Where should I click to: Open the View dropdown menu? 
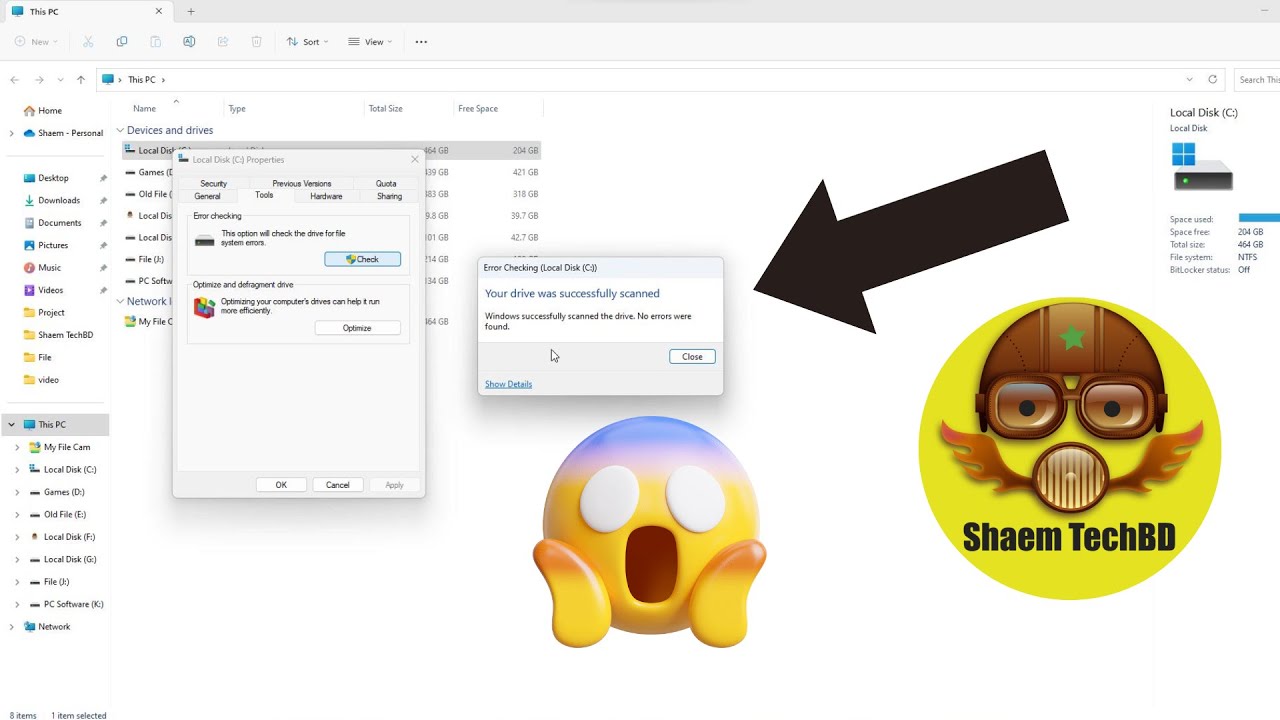point(369,42)
